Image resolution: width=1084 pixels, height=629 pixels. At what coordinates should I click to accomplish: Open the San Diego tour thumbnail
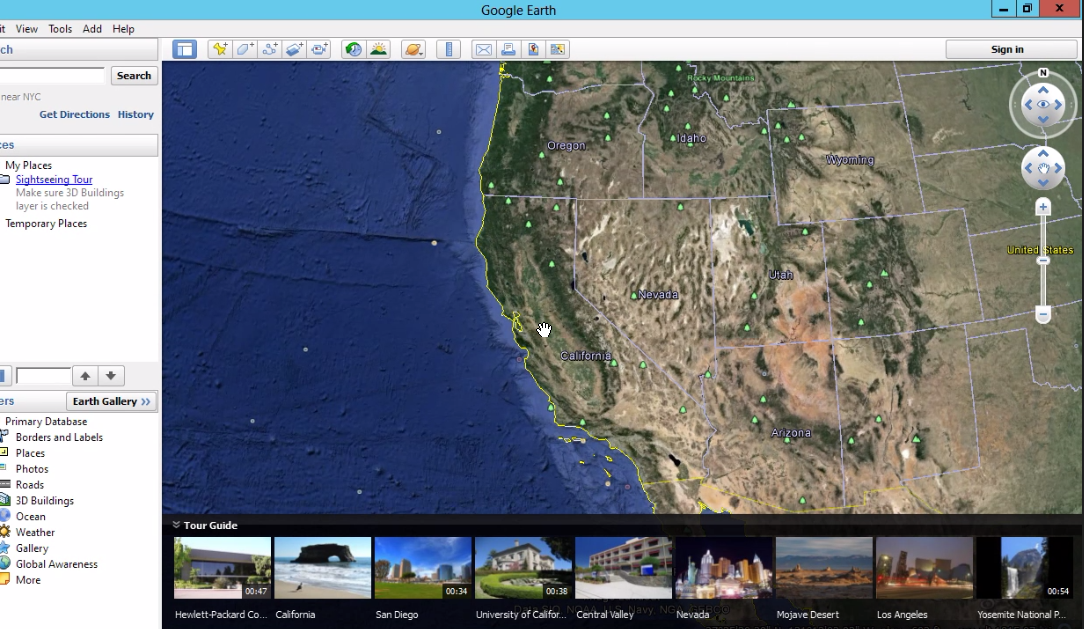422,568
